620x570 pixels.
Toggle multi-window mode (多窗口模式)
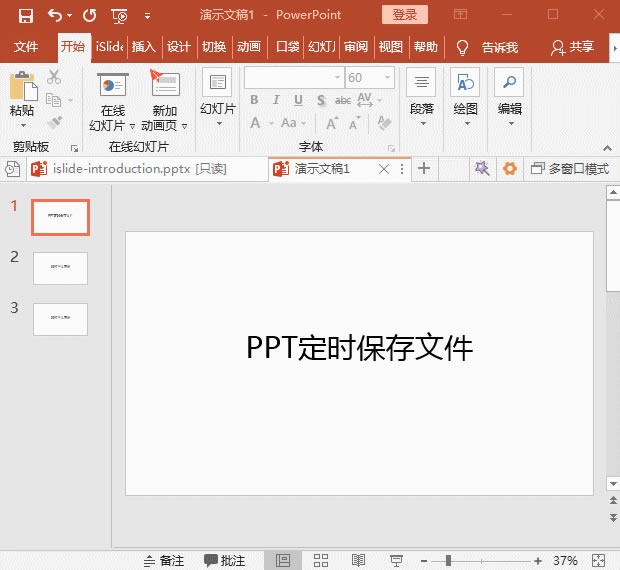(569, 169)
